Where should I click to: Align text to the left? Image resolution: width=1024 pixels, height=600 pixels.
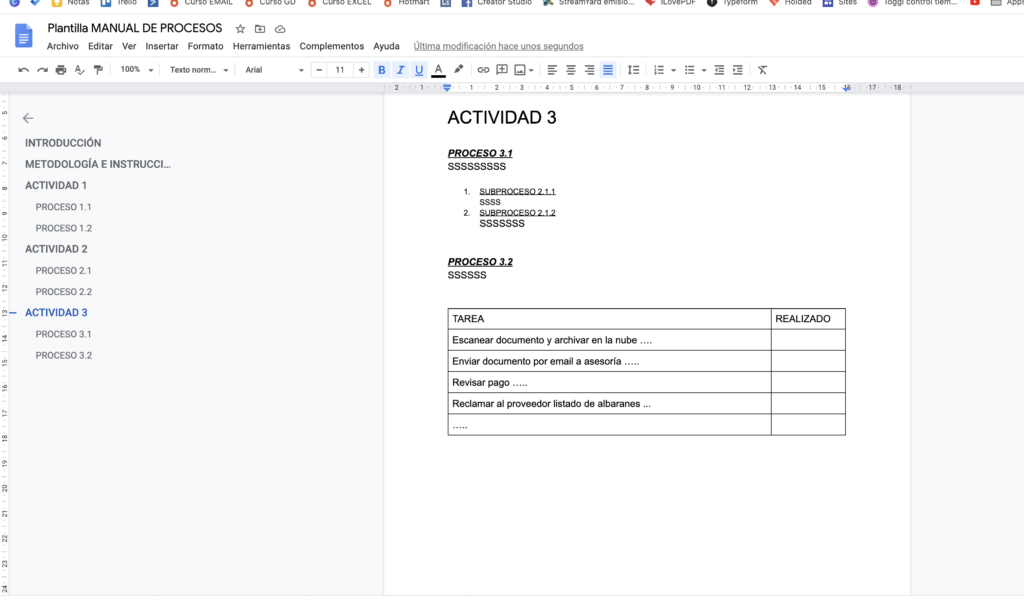[552, 70]
